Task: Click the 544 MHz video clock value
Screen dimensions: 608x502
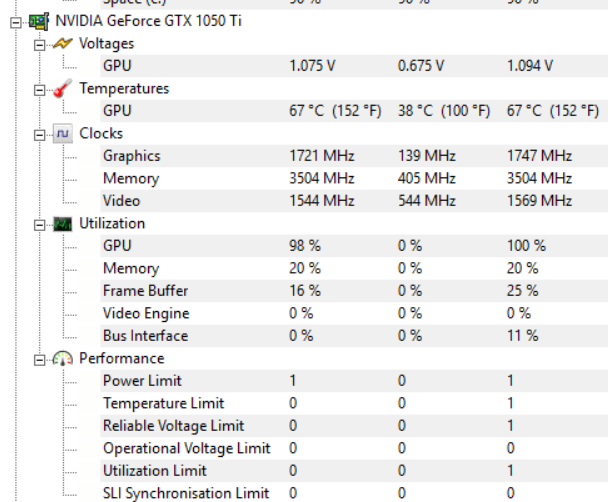Action: [427, 201]
